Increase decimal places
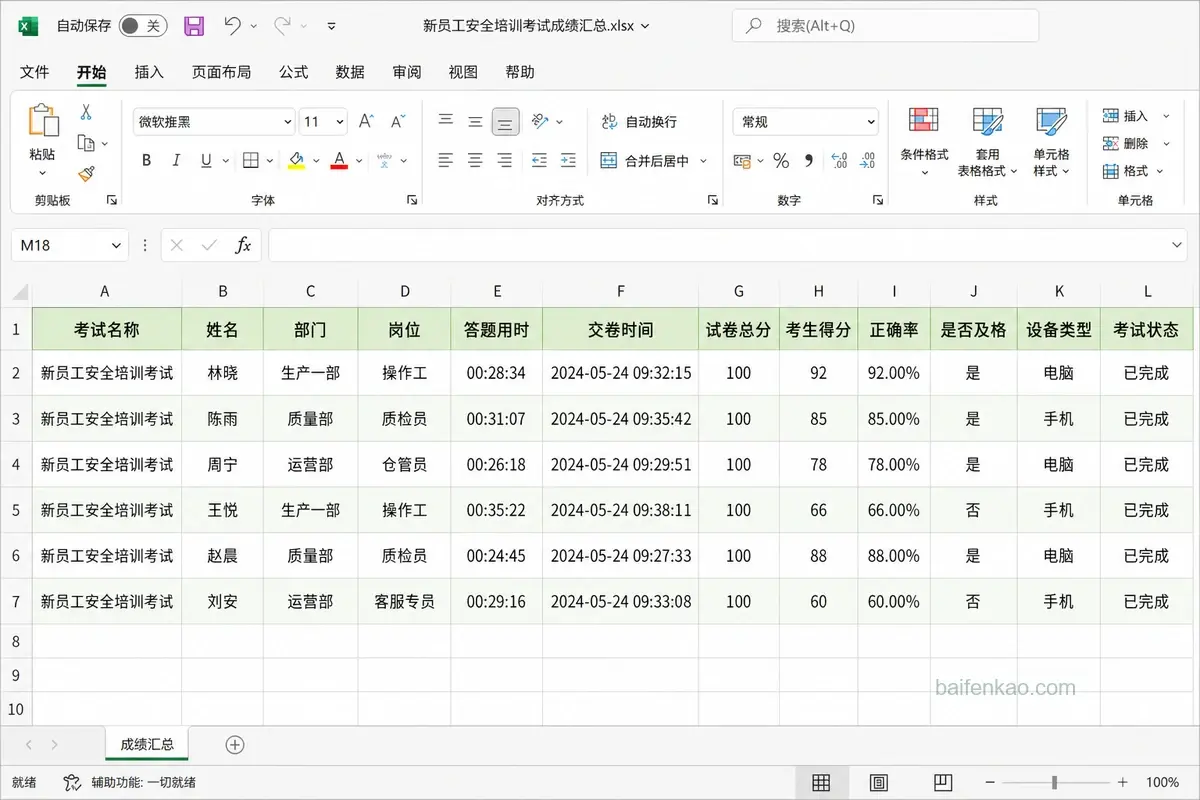The image size is (1200, 800). tap(839, 161)
